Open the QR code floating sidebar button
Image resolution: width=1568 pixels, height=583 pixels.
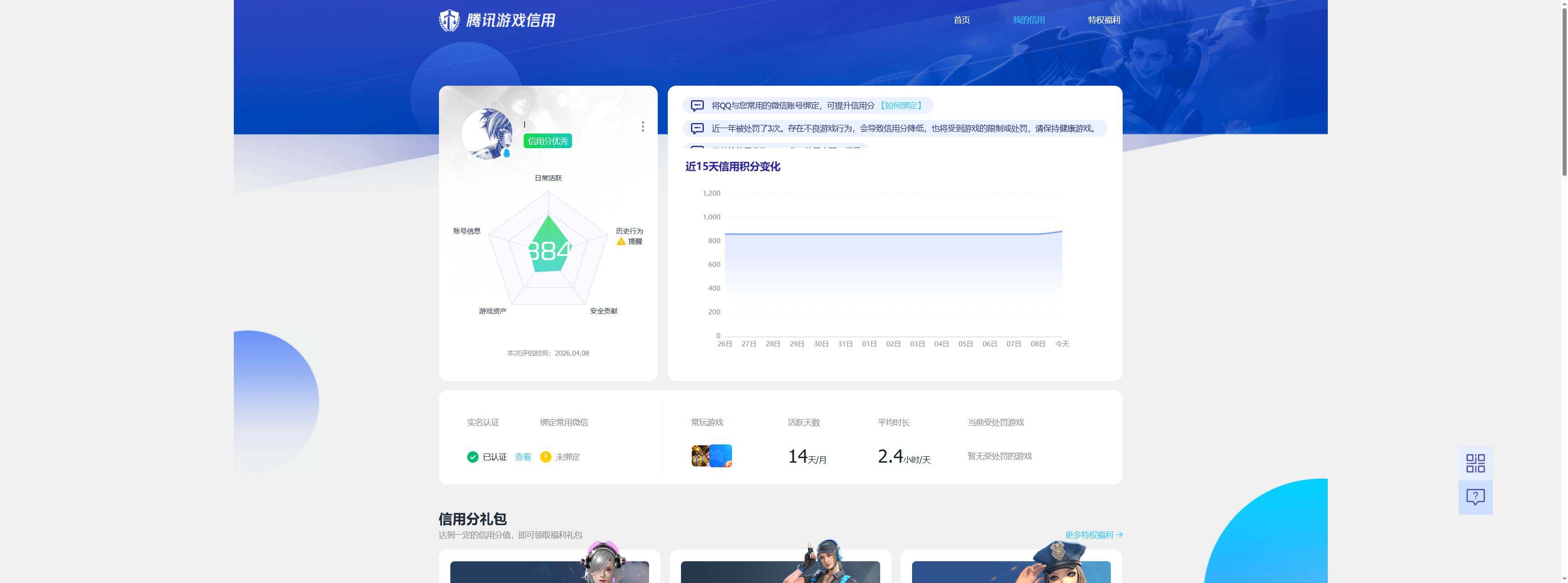click(x=1475, y=463)
